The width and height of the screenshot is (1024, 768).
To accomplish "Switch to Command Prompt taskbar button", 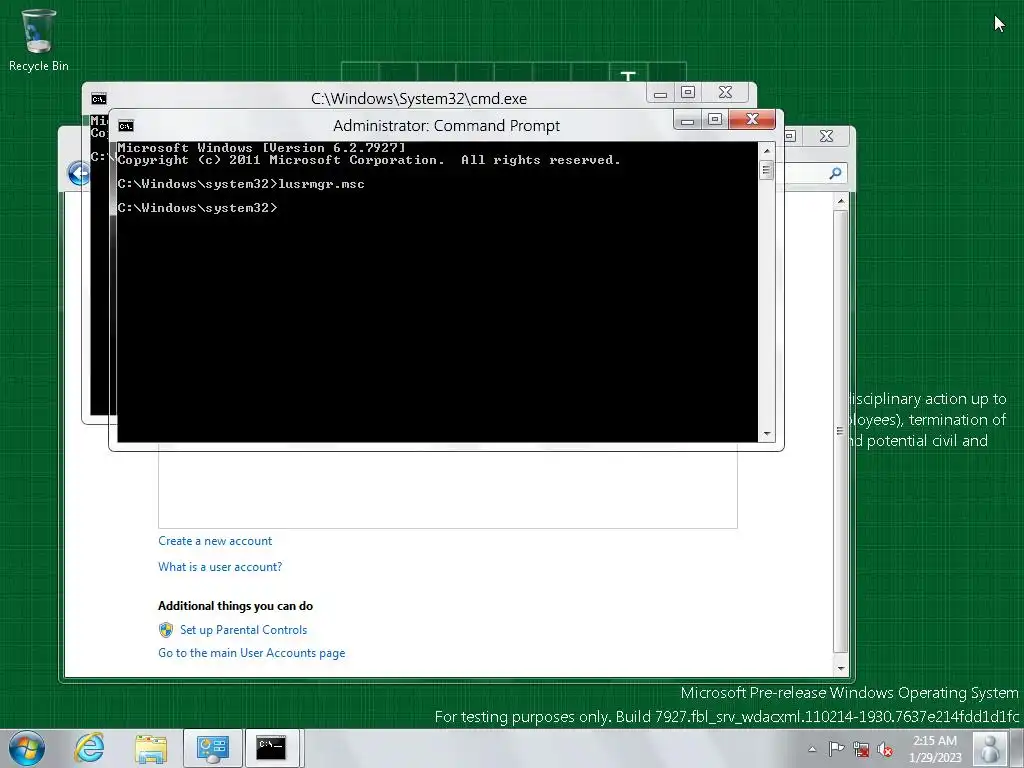I will pyautogui.click(x=271, y=748).
